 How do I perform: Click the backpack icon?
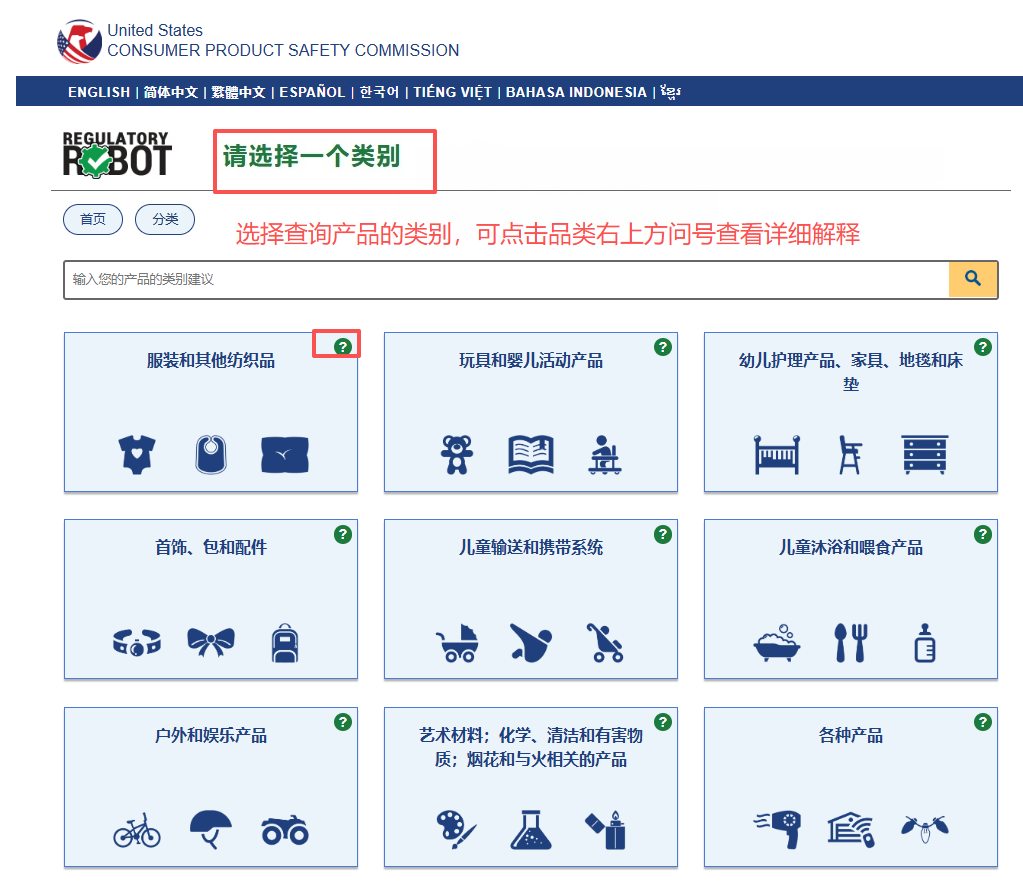285,643
